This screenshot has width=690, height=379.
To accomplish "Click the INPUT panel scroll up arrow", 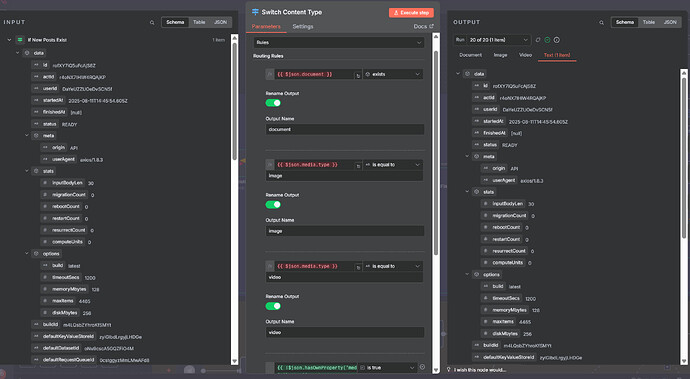I will click(x=235, y=38).
